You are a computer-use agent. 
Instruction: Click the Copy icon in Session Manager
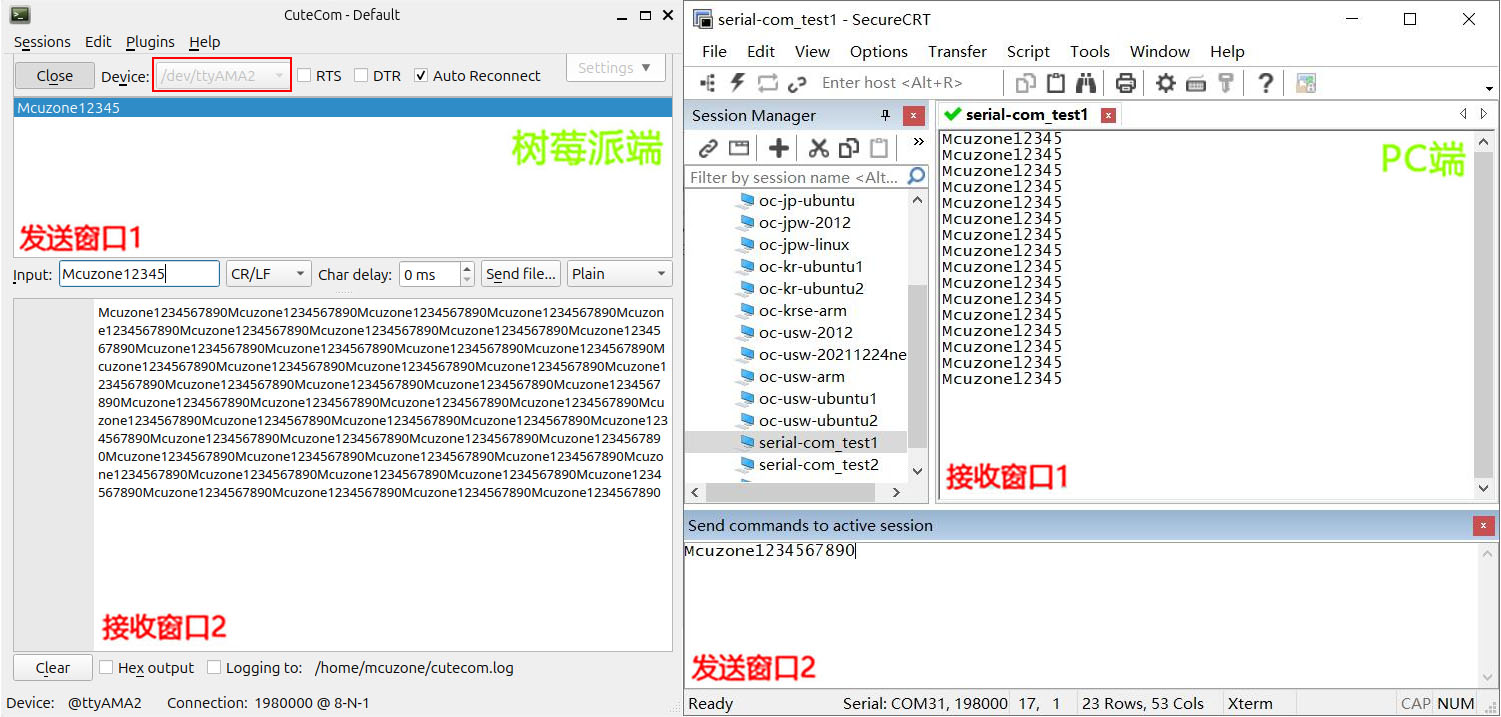click(849, 148)
